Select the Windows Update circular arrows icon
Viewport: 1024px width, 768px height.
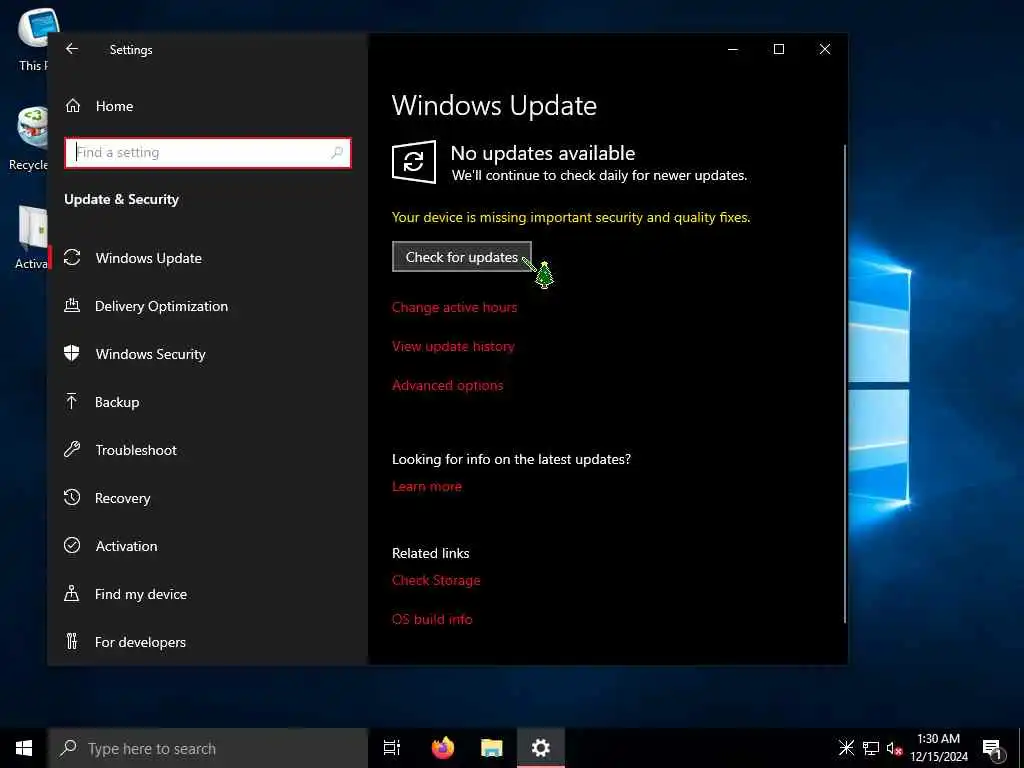tap(72, 257)
